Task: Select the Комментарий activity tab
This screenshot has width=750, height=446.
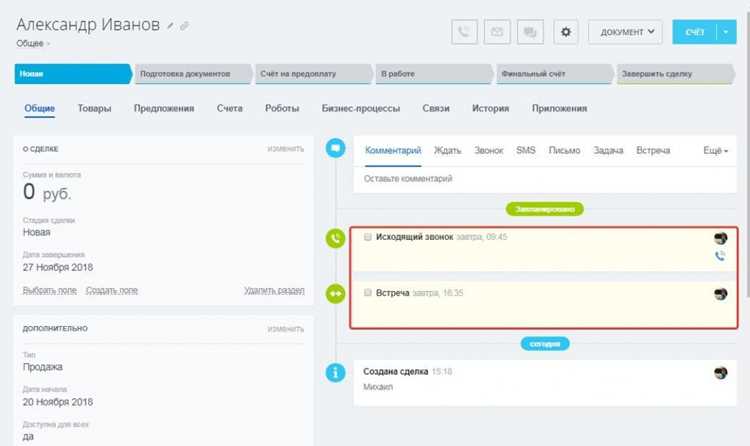Action: tap(393, 150)
